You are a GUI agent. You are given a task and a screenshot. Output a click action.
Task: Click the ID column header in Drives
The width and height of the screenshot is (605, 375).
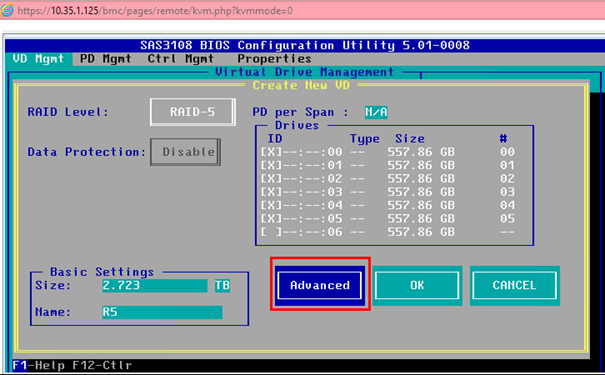[275, 139]
